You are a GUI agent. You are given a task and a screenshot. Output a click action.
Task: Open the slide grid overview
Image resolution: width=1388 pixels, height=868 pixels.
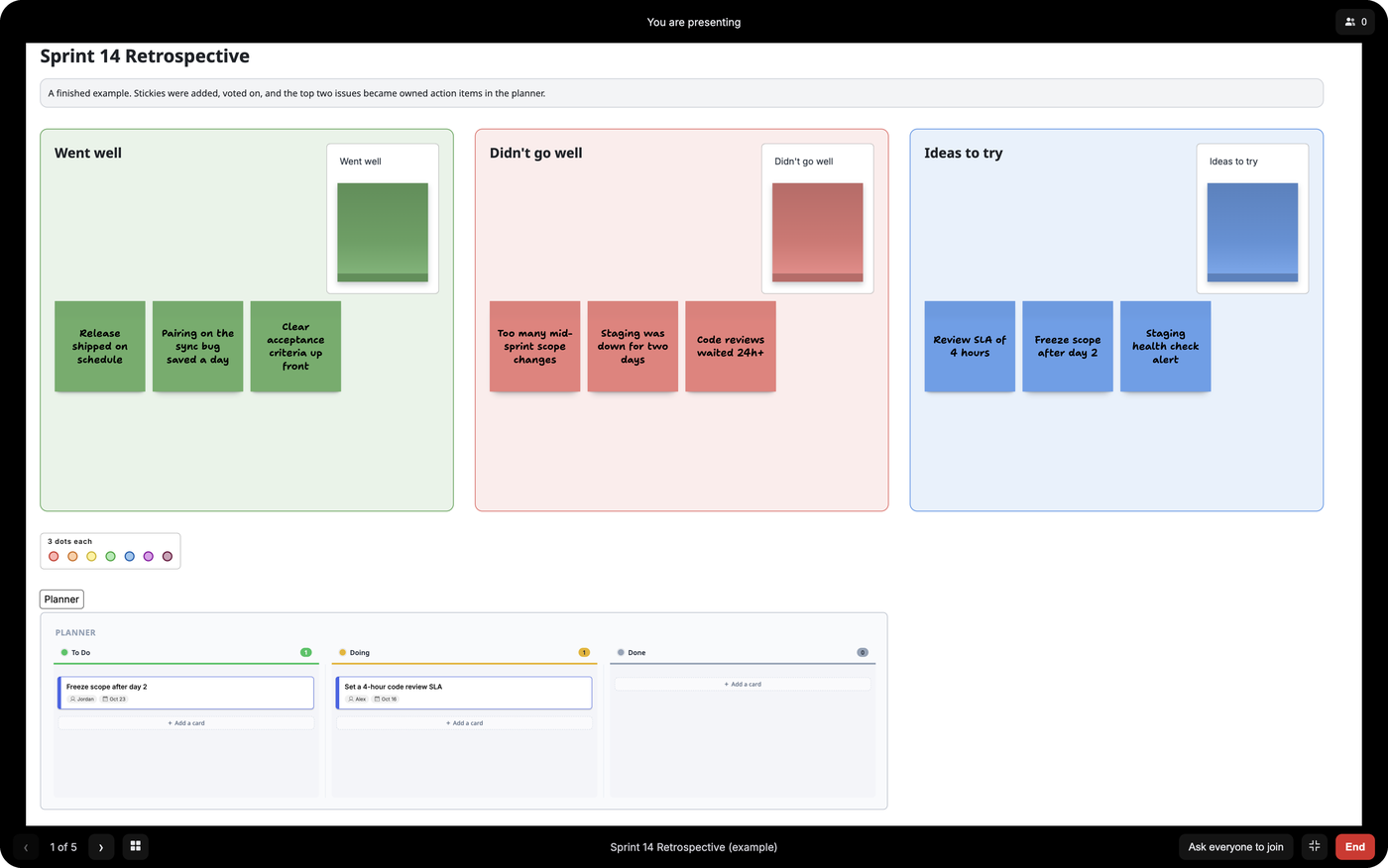click(136, 846)
